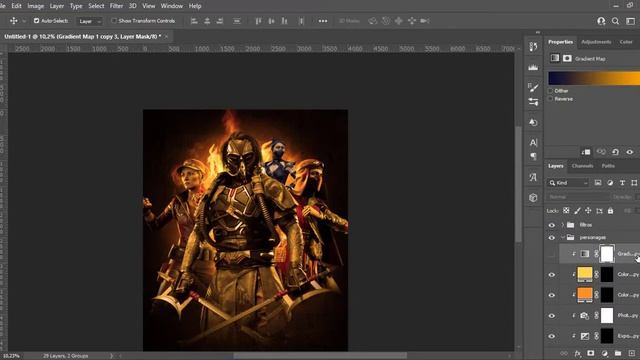Image resolution: width=640 pixels, height=360 pixels.
Task: Click lock all padlock icon
Action: click(610, 211)
